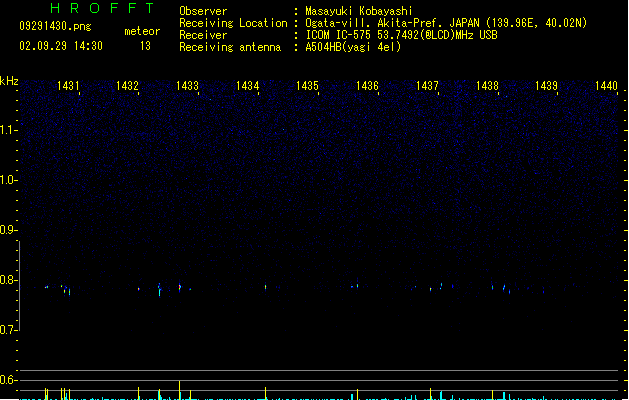Click the 0.6 frequency axis label
This screenshot has width=629, height=400.
(x=8, y=380)
